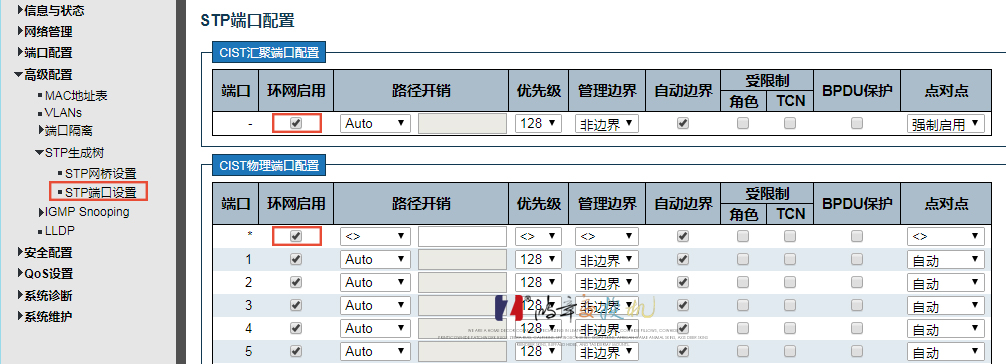
Task: Open aggregated port 优先级 128 dropdown
Action: 538,123
